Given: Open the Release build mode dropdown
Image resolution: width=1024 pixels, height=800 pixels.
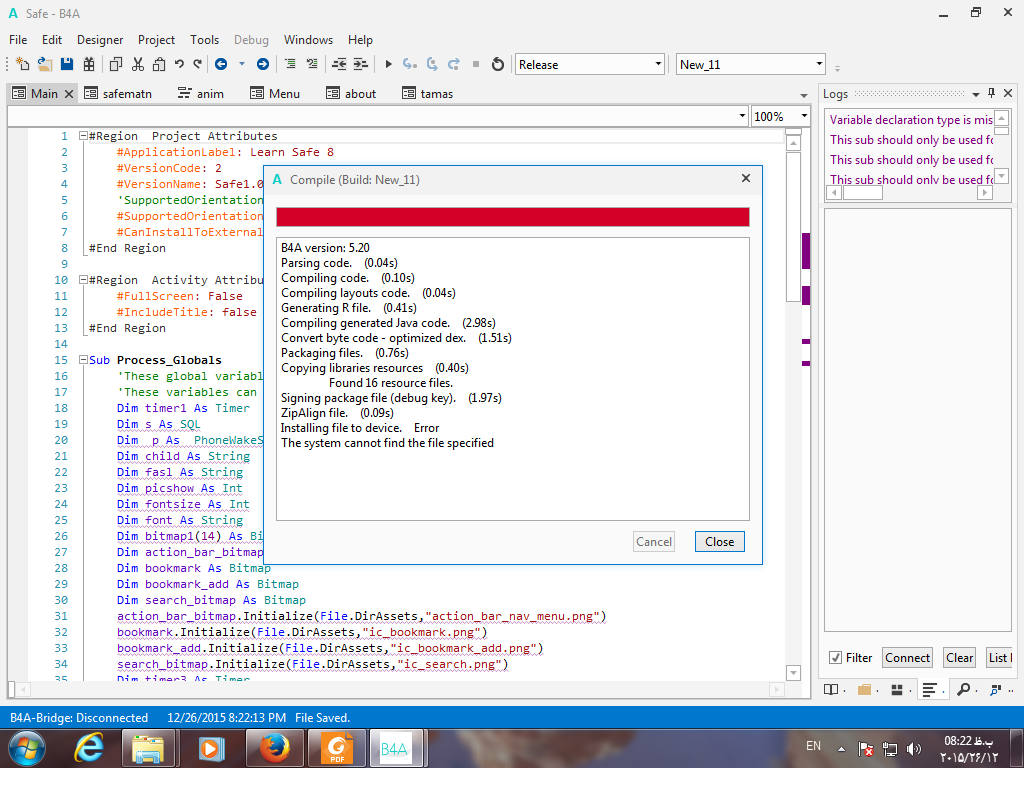Looking at the screenshot, I should point(658,64).
